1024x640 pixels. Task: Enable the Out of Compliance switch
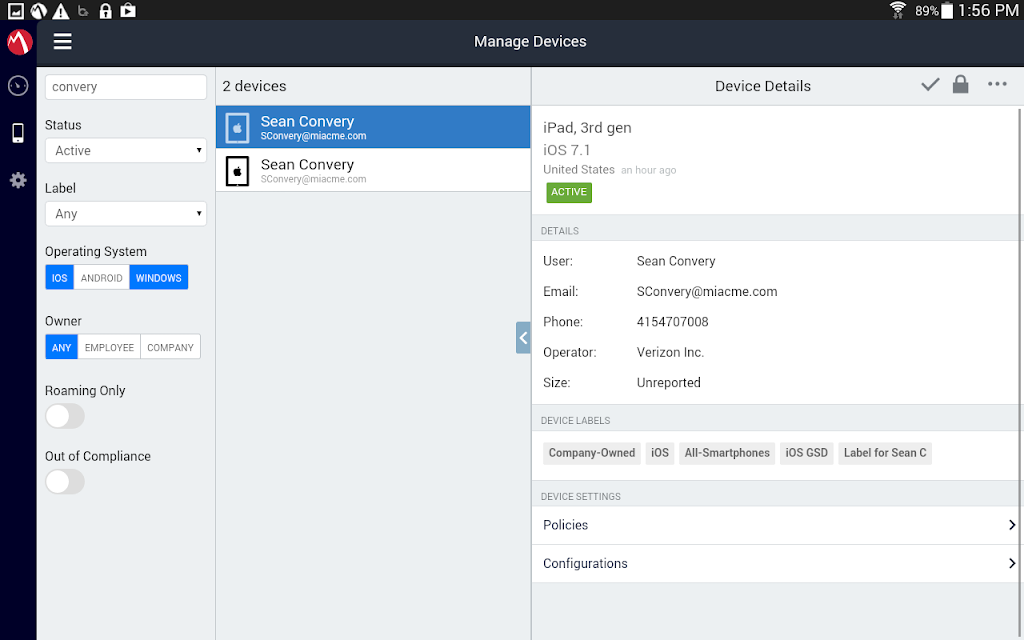tap(65, 482)
